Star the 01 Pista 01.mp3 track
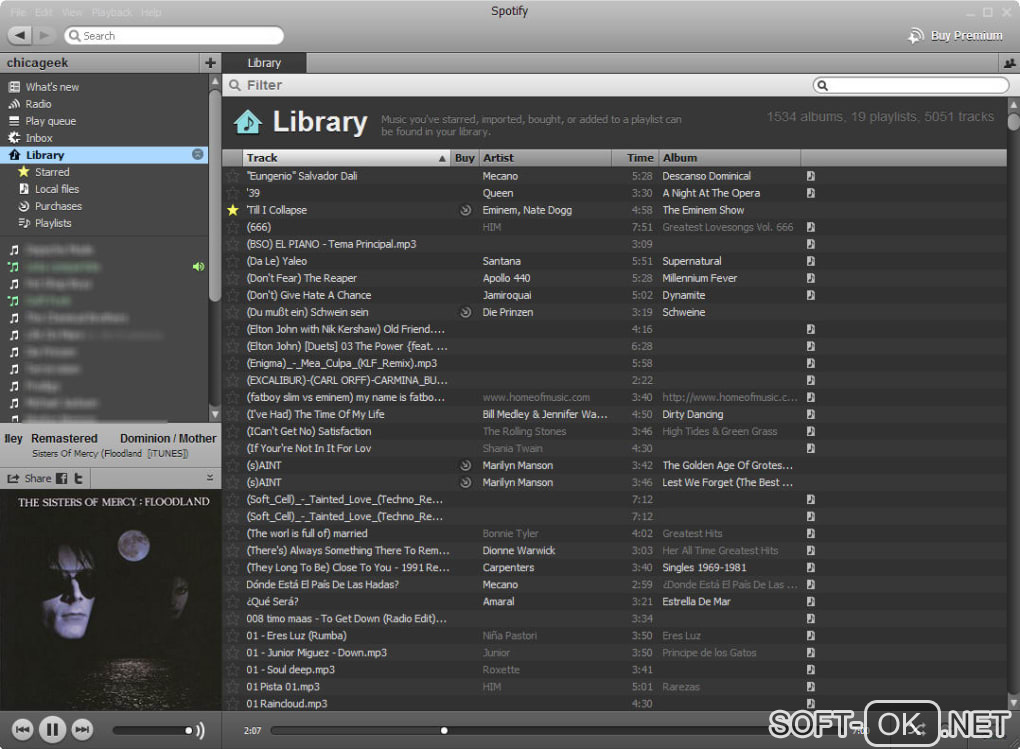 [232, 687]
